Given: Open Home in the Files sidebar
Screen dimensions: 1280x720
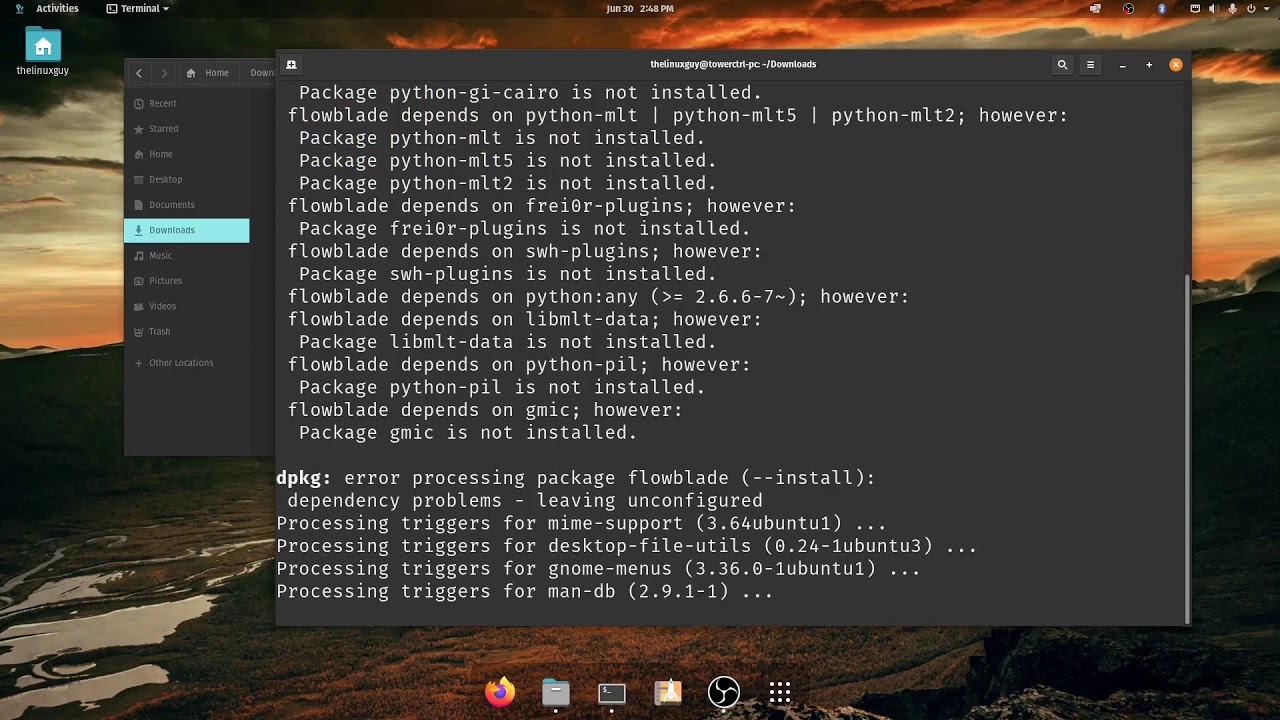Looking at the screenshot, I should [186, 154].
